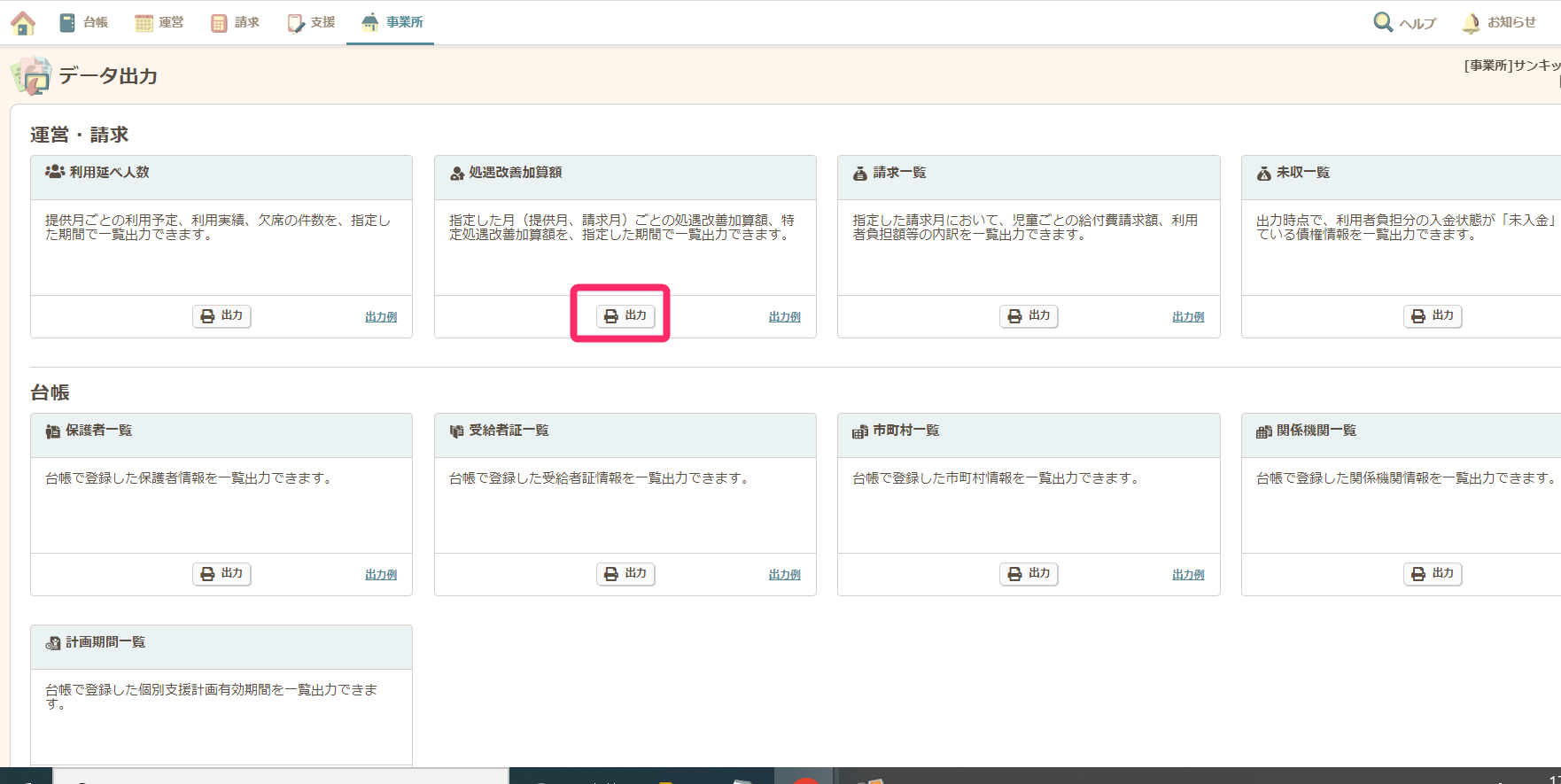This screenshot has height=784, width=1561.
Task: Open the 支援 navigation menu
Action: [x=312, y=23]
